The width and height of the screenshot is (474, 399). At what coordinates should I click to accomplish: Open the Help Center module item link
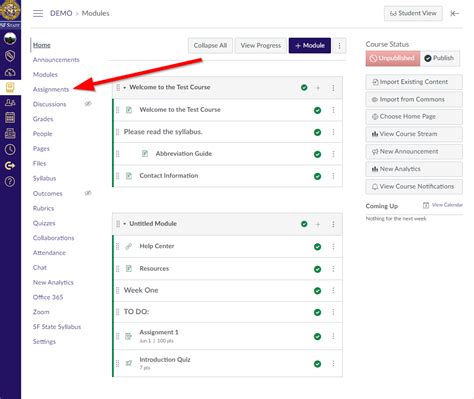(157, 246)
